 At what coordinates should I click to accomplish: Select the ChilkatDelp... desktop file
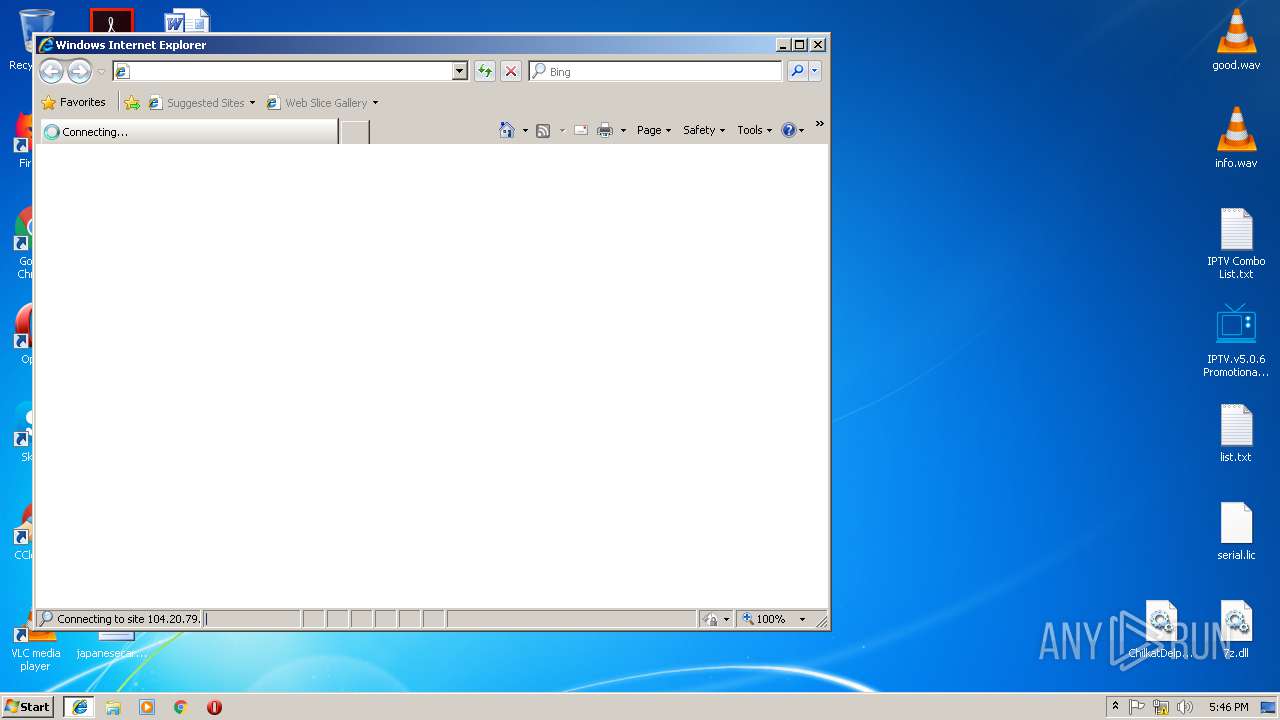[1160, 630]
